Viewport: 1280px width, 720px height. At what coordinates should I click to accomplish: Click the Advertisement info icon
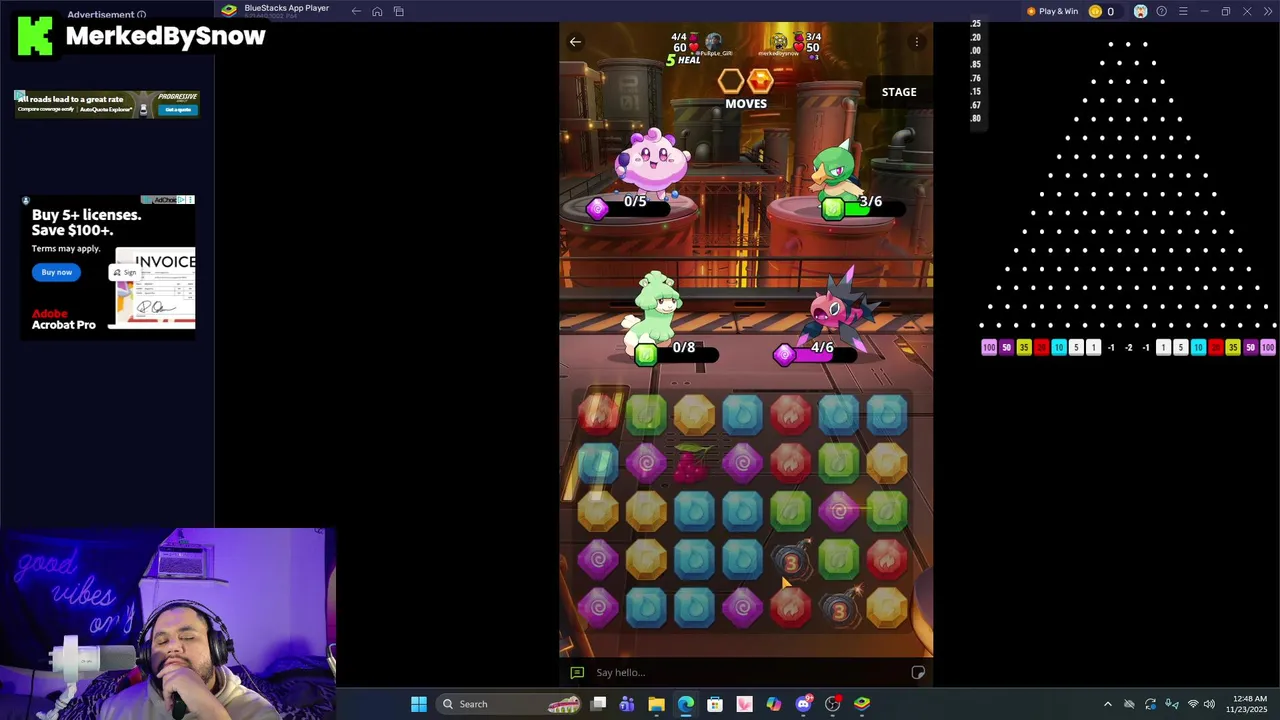(x=141, y=15)
